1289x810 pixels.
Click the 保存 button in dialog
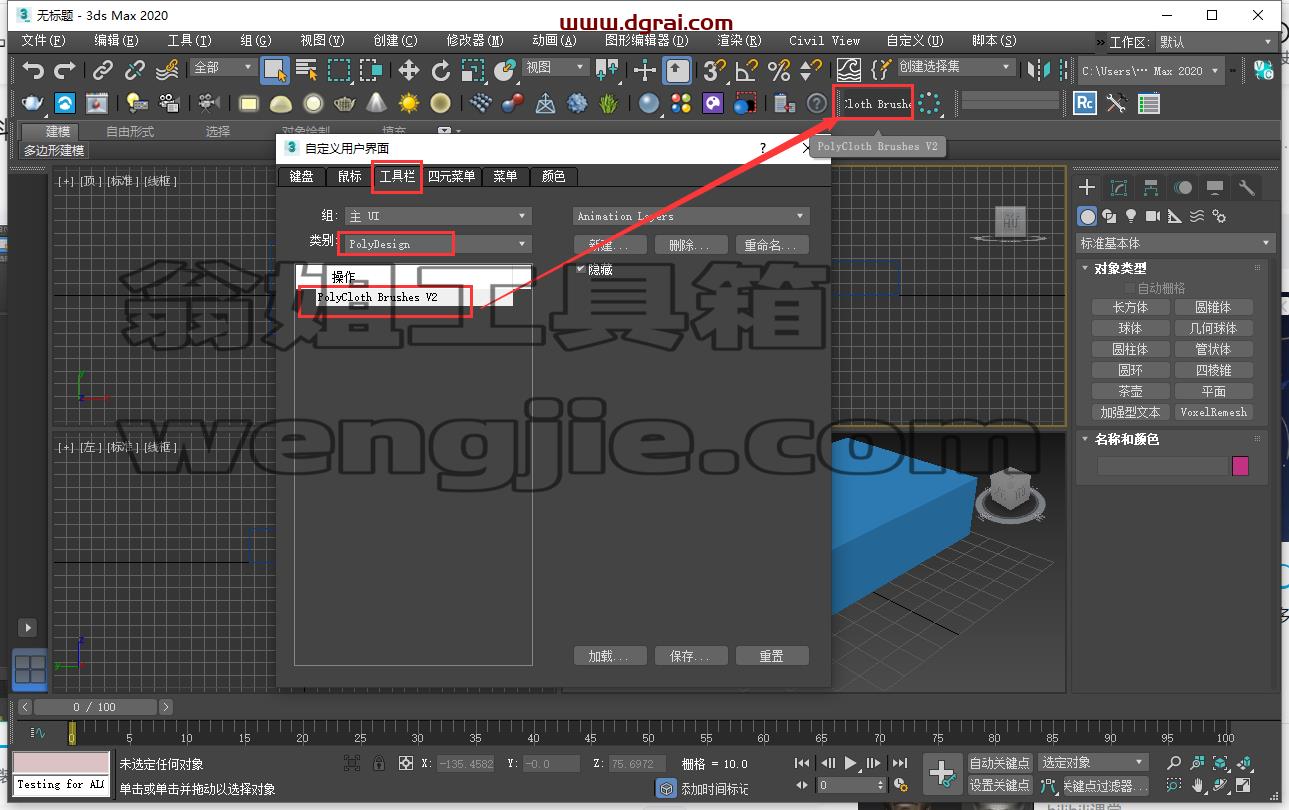pyautogui.click(x=691, y=656)
